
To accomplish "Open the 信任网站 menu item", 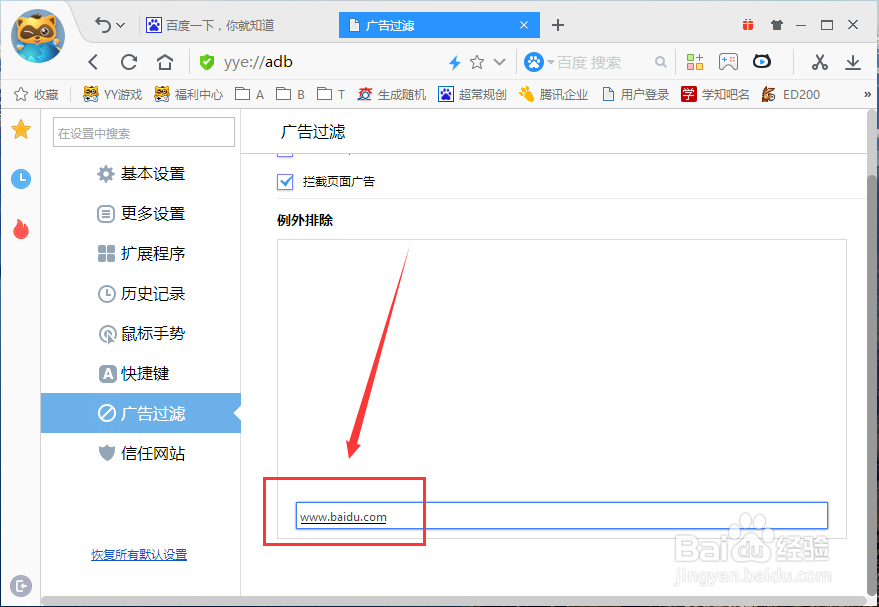I will 141,453.
